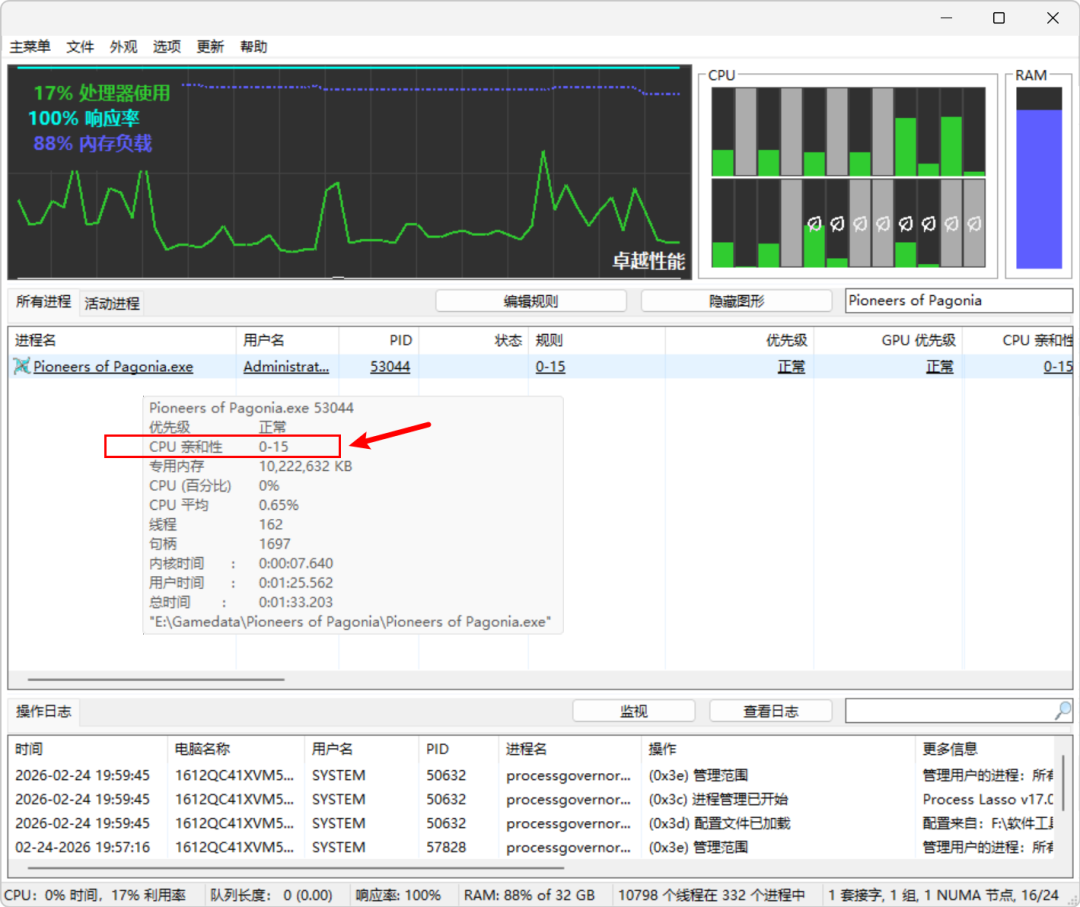The height and width of the screenshot is (907, 1080).
Task: Click the 隐藏图形 button
Action: coord(736,301)
